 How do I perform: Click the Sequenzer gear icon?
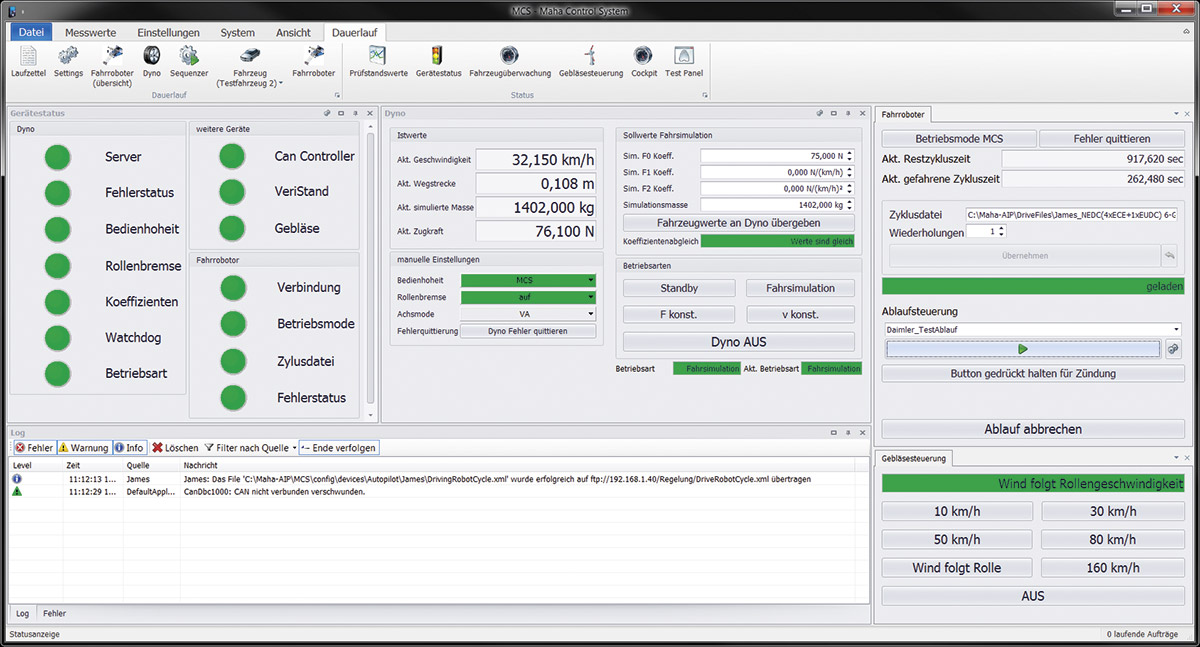[188, 59]
